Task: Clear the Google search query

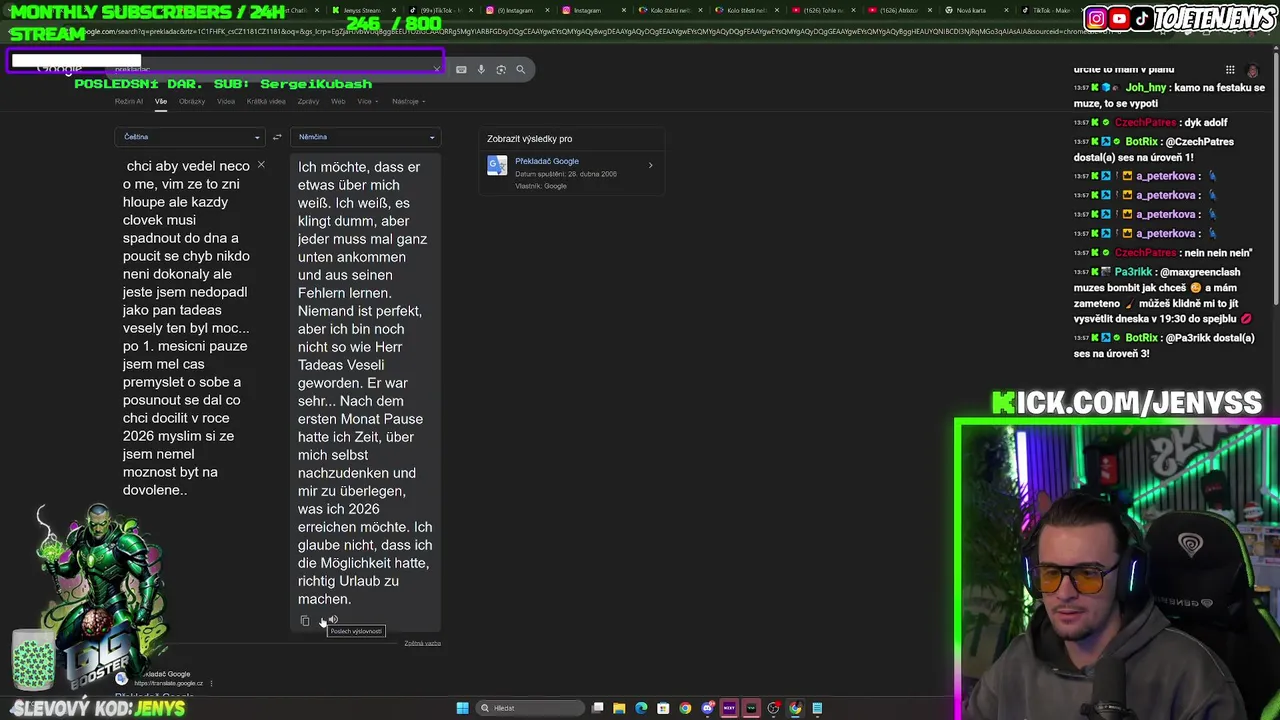Action: 436,69
